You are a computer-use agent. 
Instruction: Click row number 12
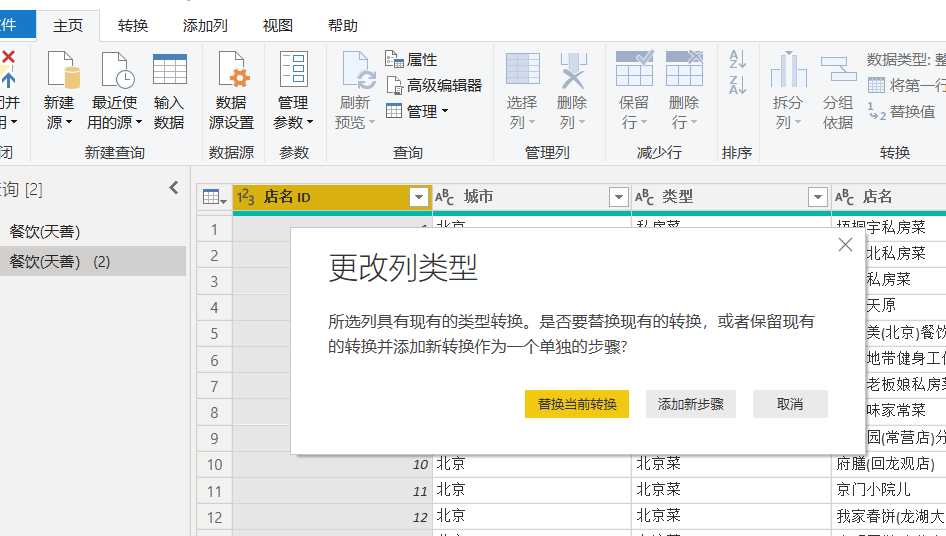pyautogui.click(x=215, y=517)
